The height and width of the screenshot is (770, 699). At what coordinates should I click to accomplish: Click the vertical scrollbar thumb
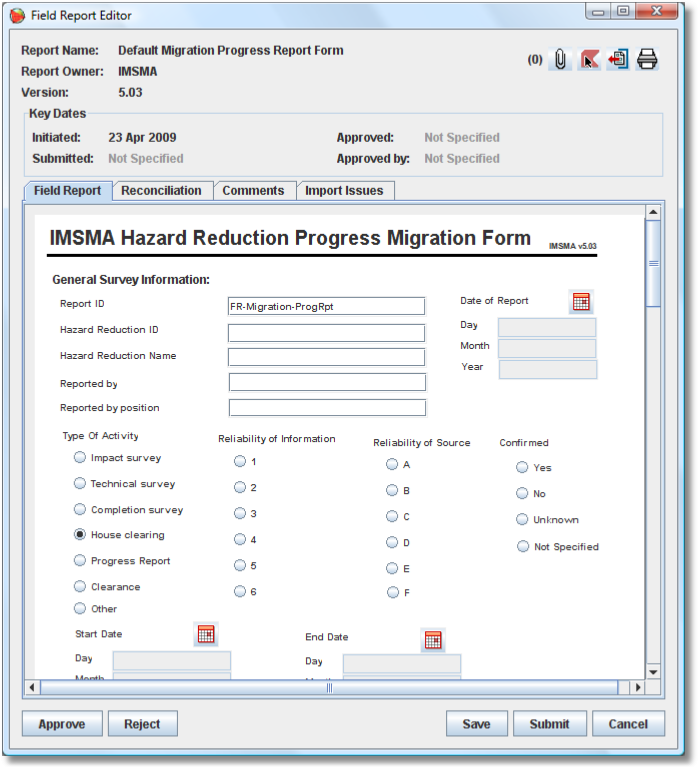point(653,262)
